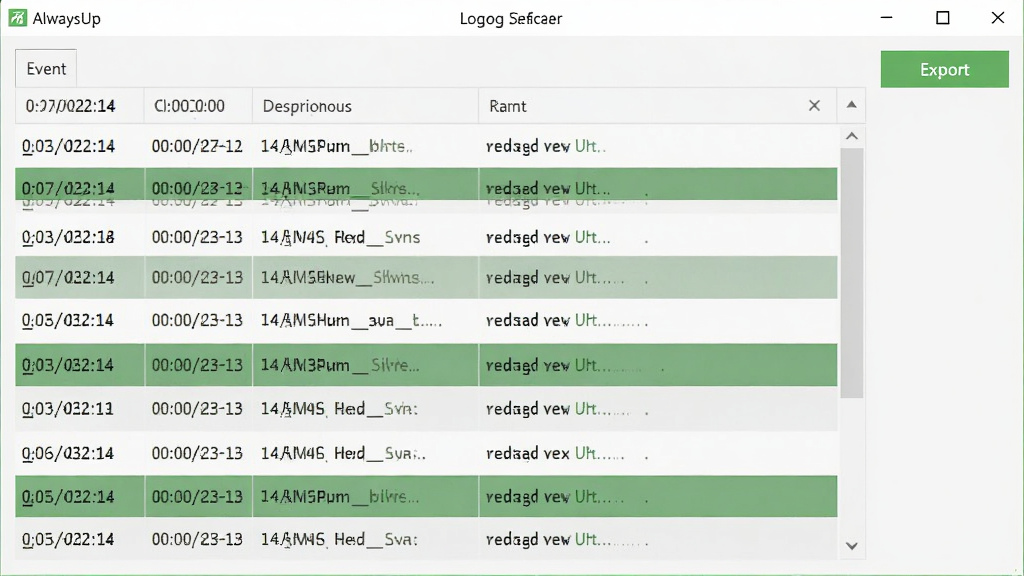Maximize the Logog Seficaer window
This screenshot has width=1024, height=576.
(x=942, y=18)
